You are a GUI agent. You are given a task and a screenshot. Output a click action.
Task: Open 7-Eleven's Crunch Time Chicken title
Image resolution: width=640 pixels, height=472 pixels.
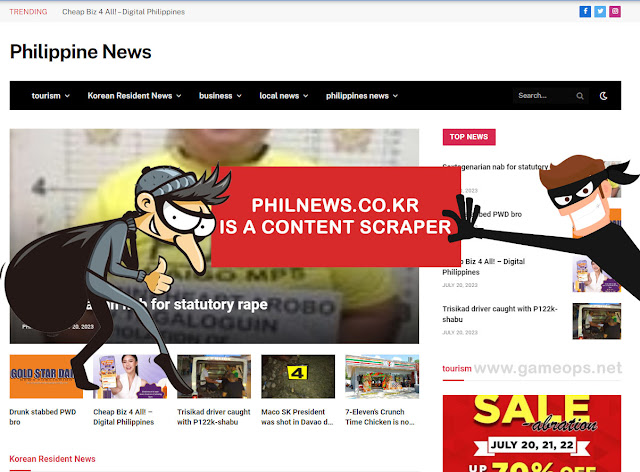(380, 417)
